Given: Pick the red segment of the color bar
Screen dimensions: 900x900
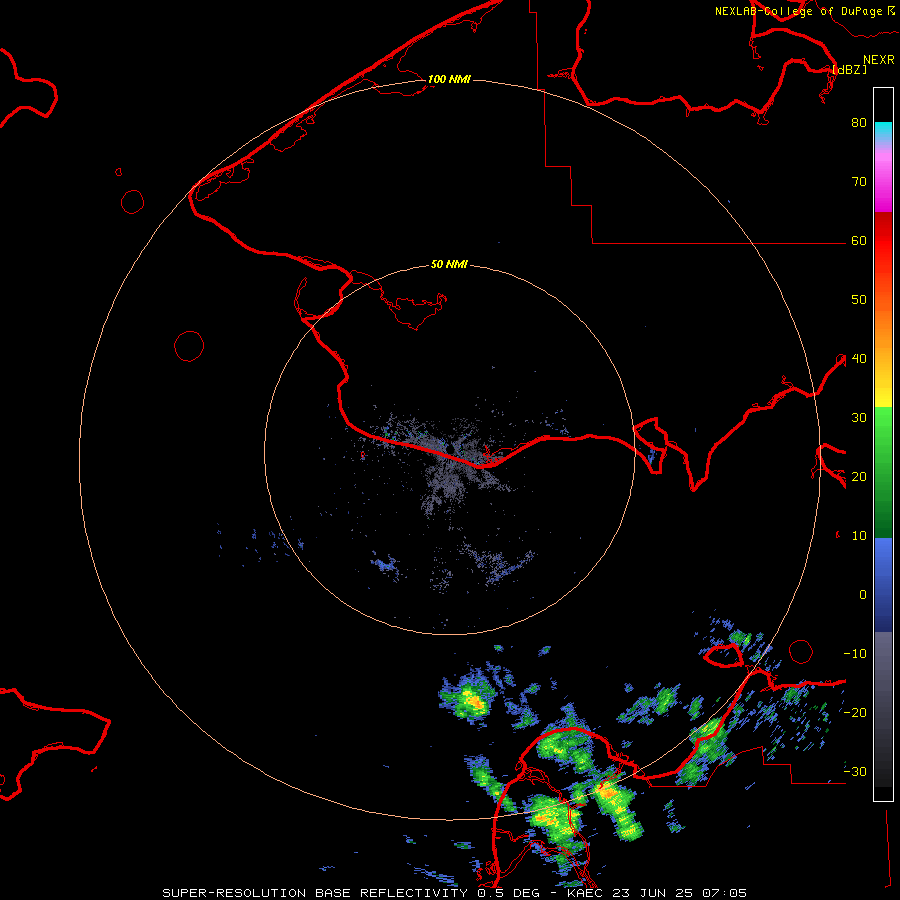Looking at the screenshot, I should point(883,241).
